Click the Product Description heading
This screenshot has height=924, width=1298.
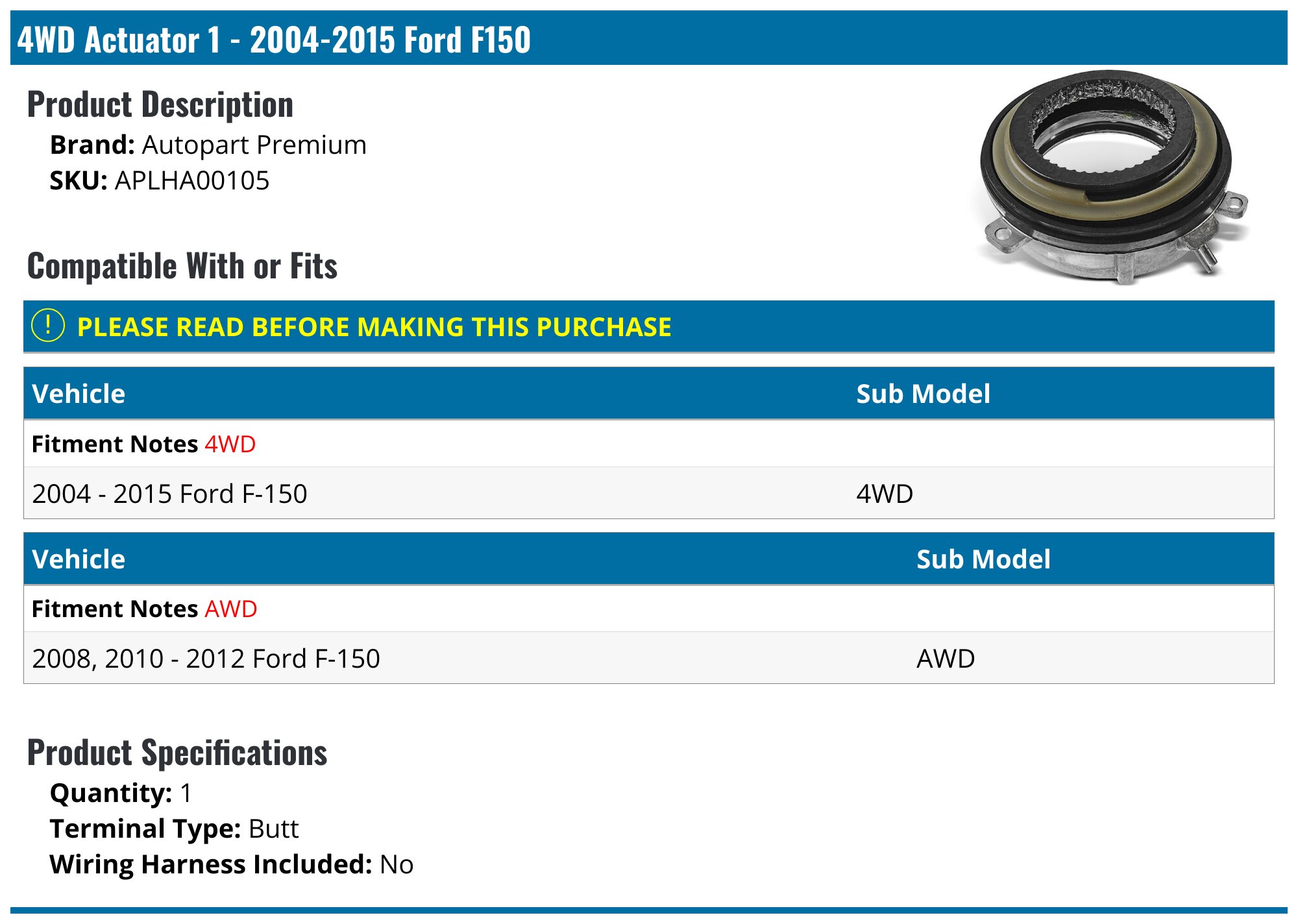160,104
